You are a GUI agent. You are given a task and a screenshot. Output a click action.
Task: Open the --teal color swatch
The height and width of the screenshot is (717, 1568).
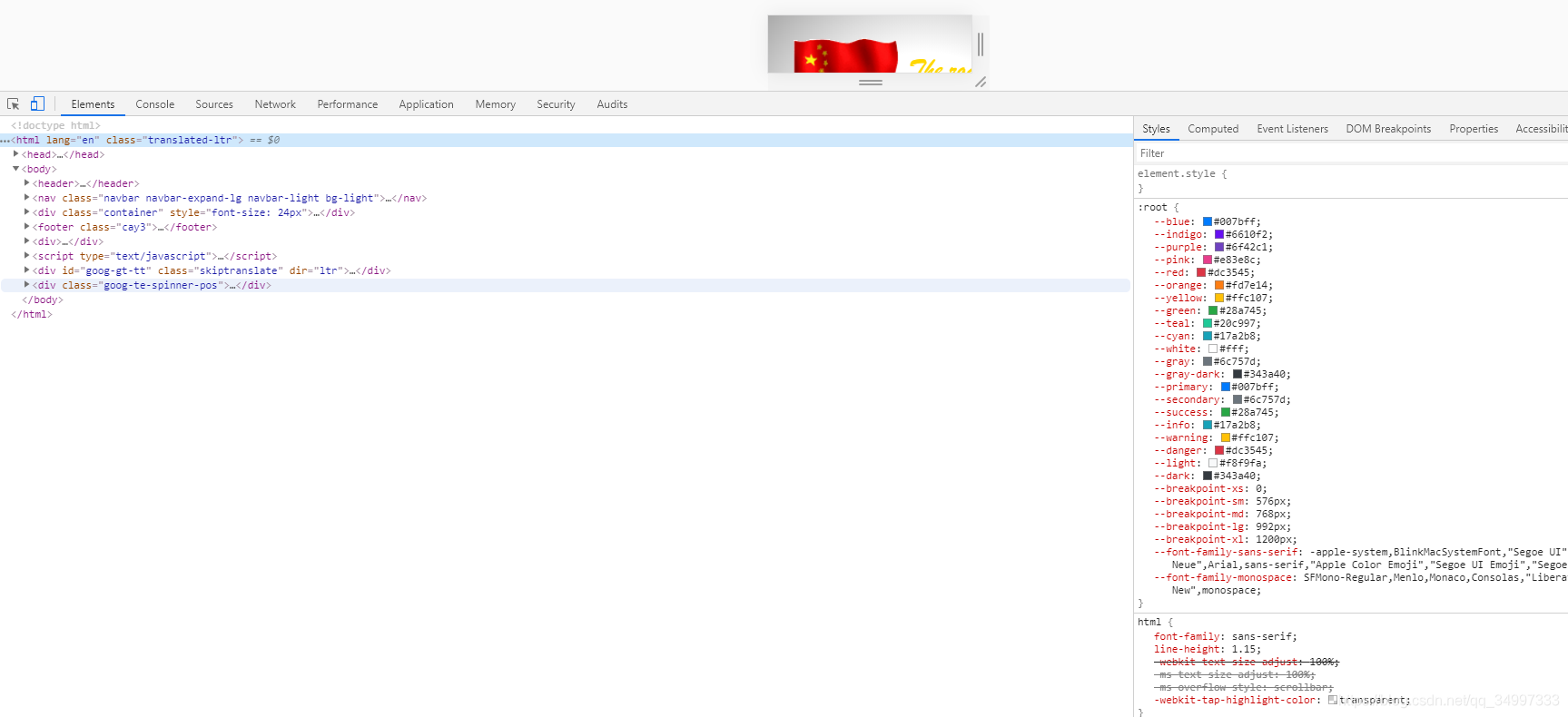click(x=1208, y=323)
